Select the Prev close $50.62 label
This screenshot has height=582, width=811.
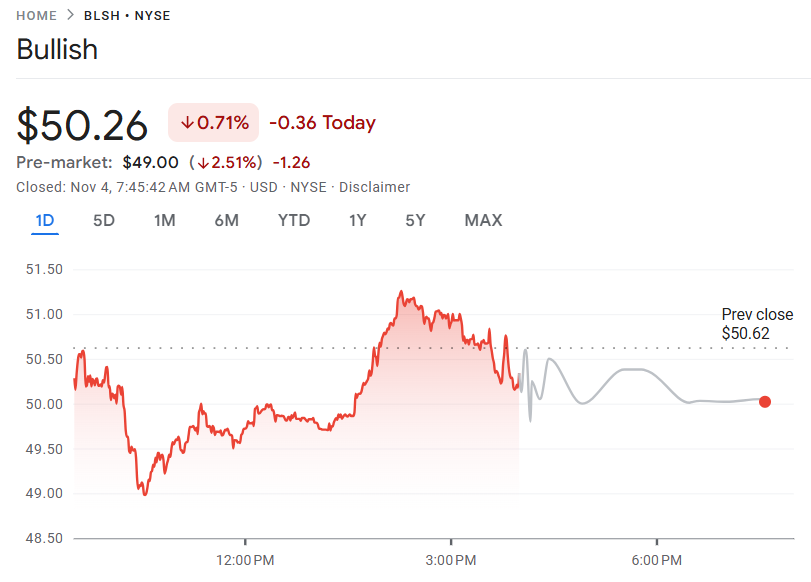[x=757, y=325]
